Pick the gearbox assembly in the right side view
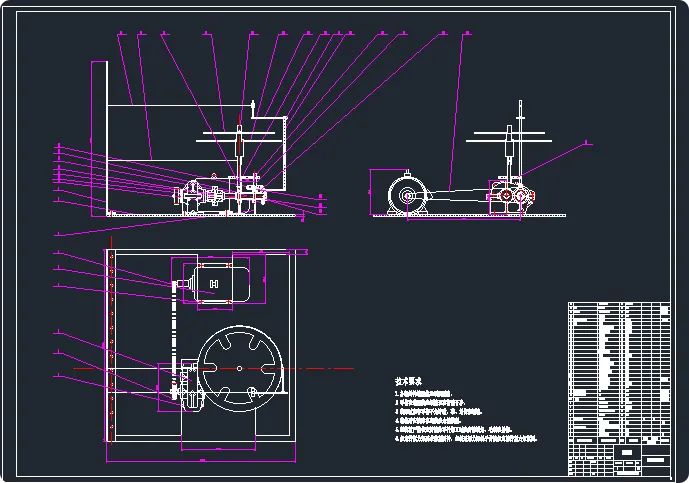Screen dimensions: 689x483 click(x=511, y=195)
